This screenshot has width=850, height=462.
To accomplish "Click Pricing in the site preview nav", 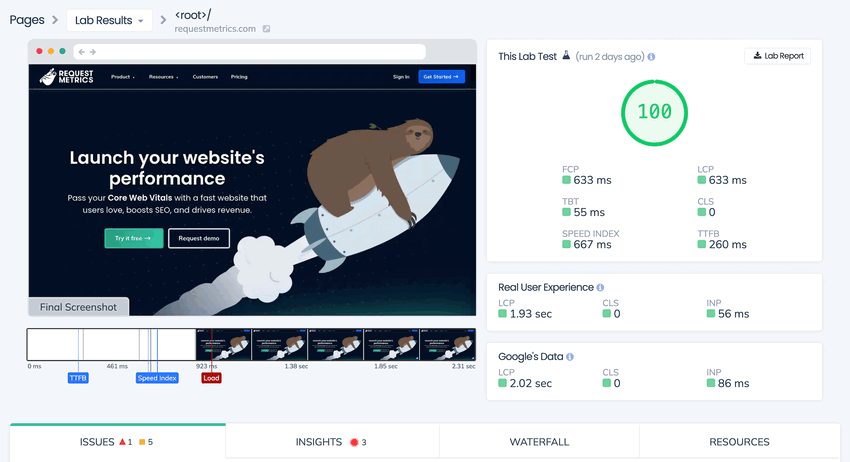I will [239, 77].
